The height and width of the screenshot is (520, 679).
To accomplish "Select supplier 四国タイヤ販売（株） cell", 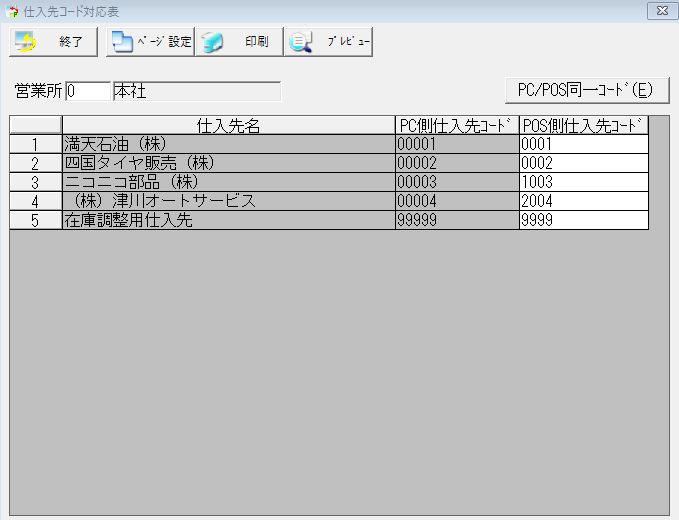I will (x=228, y=163).
